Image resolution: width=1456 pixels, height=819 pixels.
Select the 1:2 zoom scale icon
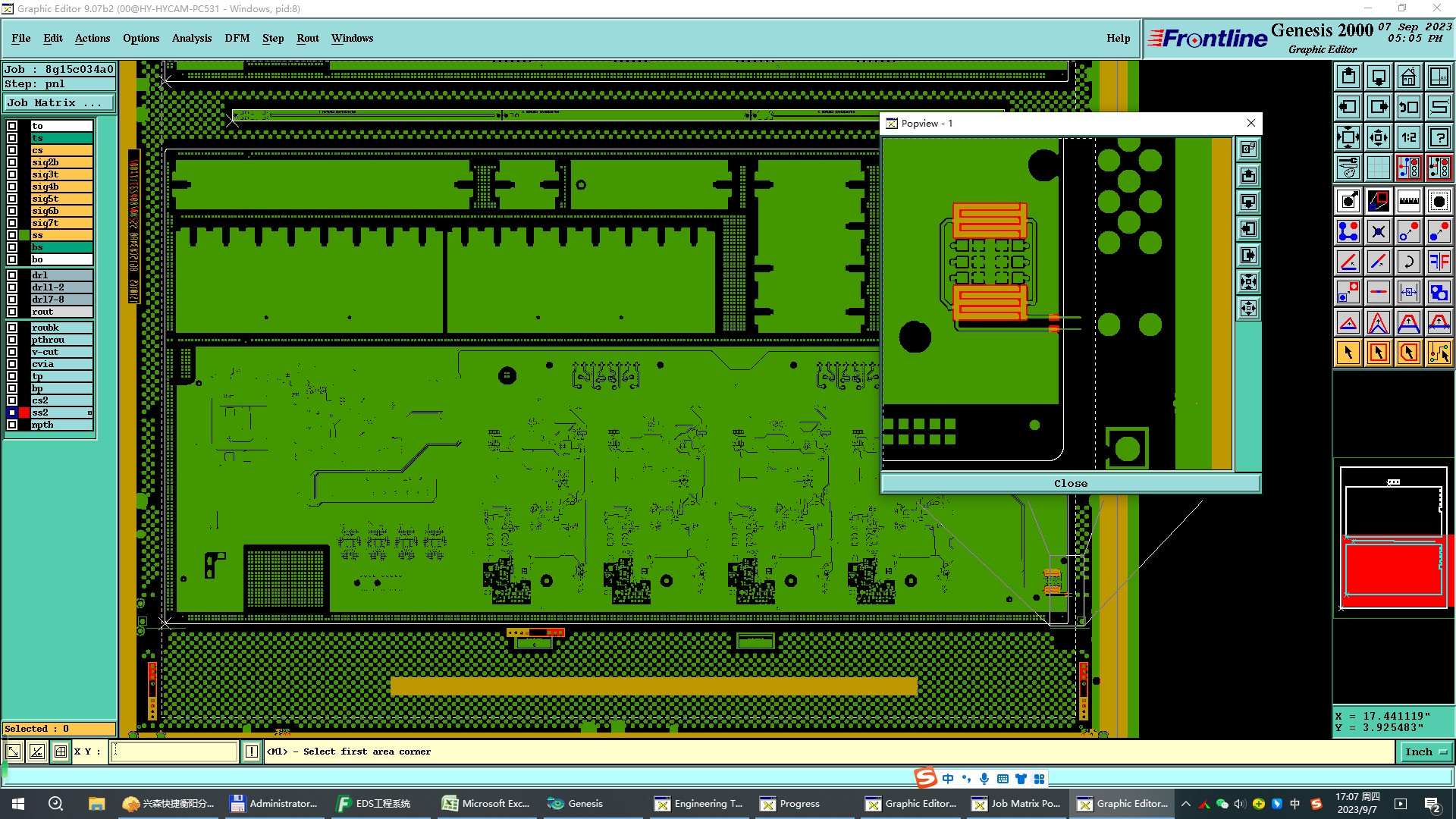(x=1408, y=137)
